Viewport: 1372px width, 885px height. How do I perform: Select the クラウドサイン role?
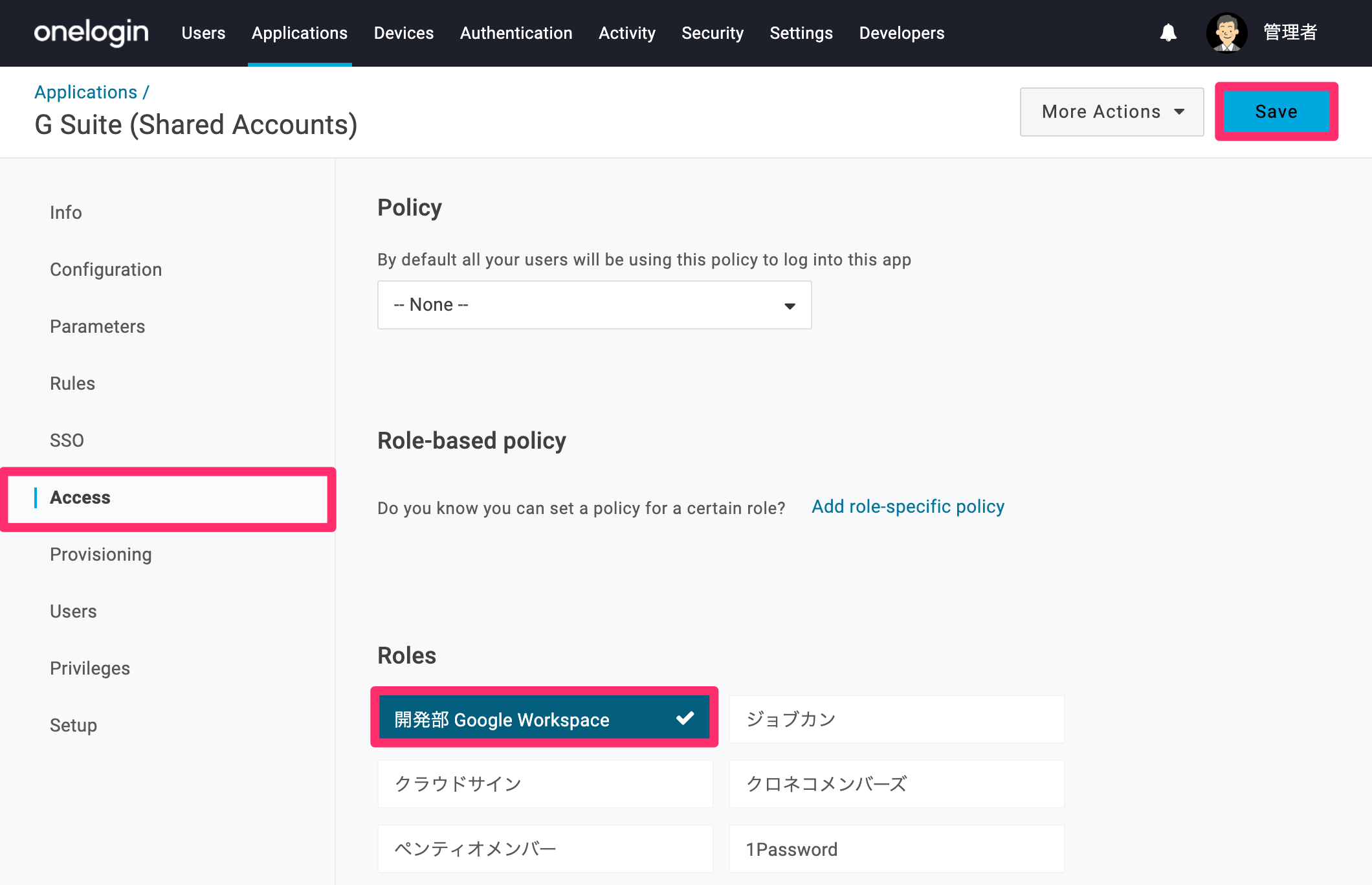click(545, 784)
